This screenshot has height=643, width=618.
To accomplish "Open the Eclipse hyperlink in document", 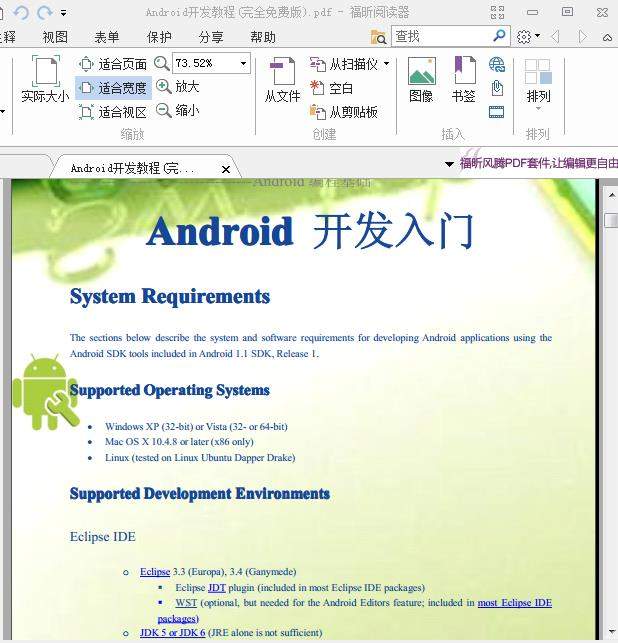I will click(x=155, y=571).
